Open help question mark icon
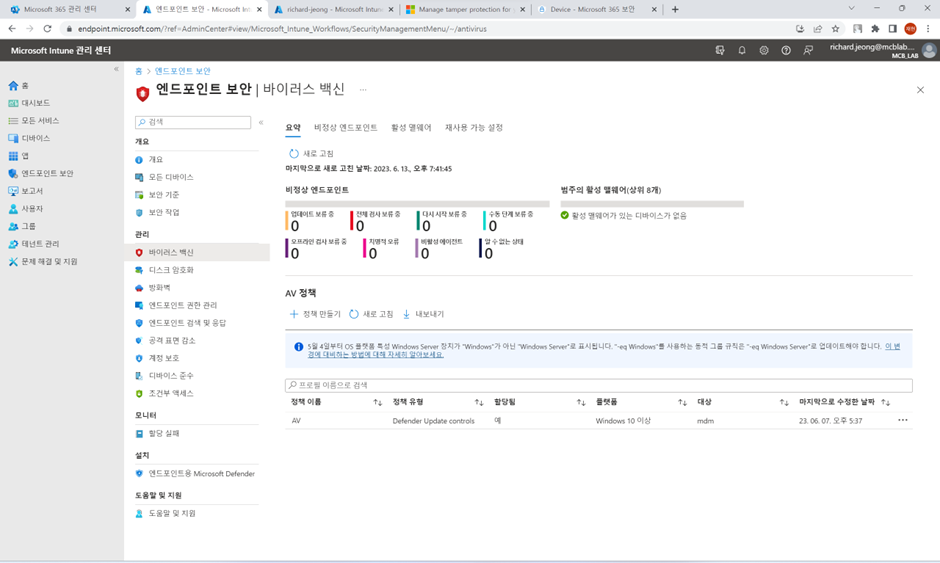Screen dimensions: 940x563 pos(786,50)
